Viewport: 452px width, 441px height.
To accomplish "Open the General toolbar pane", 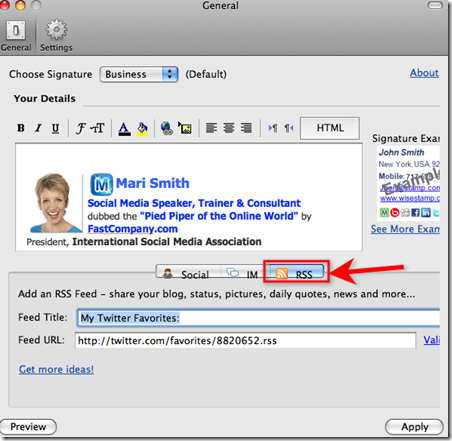I will click(x=16, y=36).
